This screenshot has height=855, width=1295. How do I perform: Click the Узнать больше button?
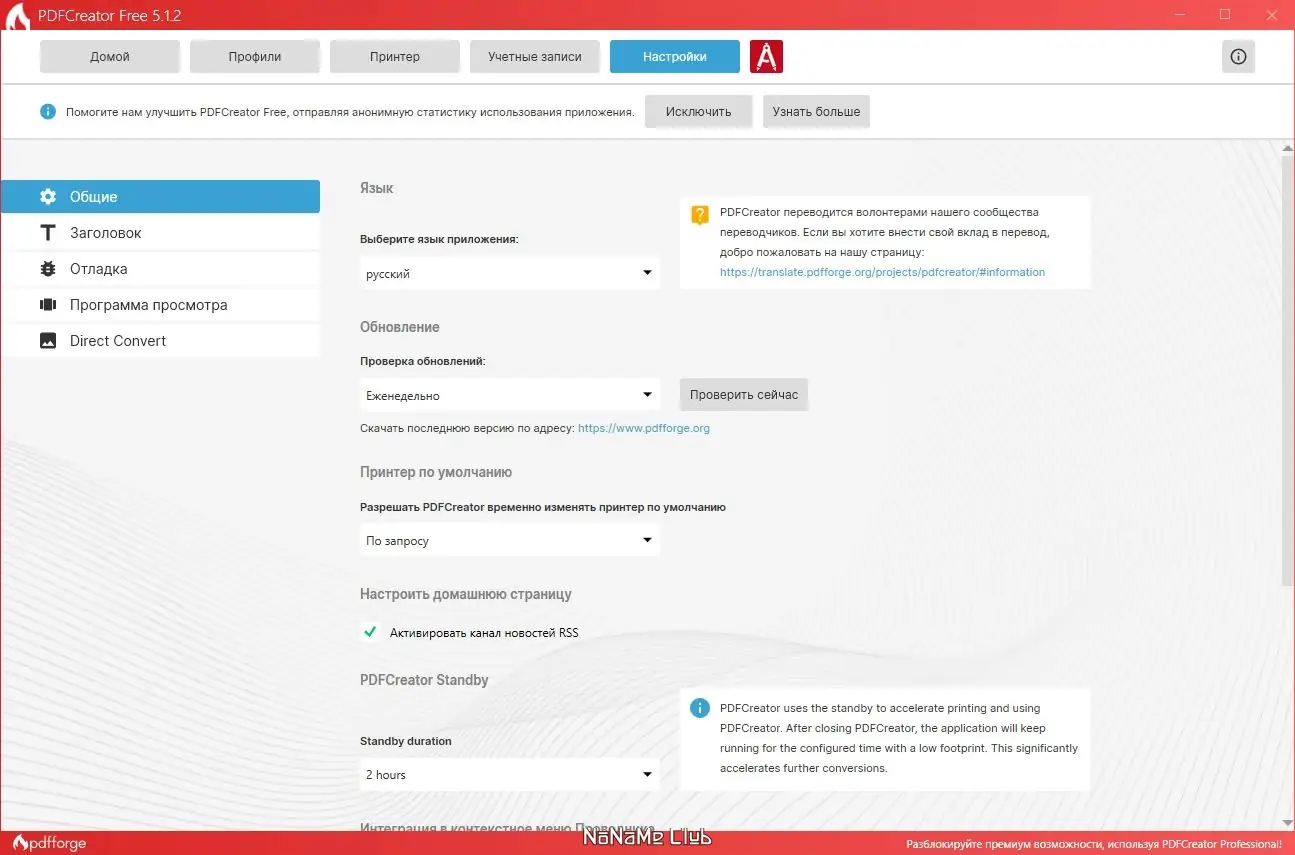(817, 111)
